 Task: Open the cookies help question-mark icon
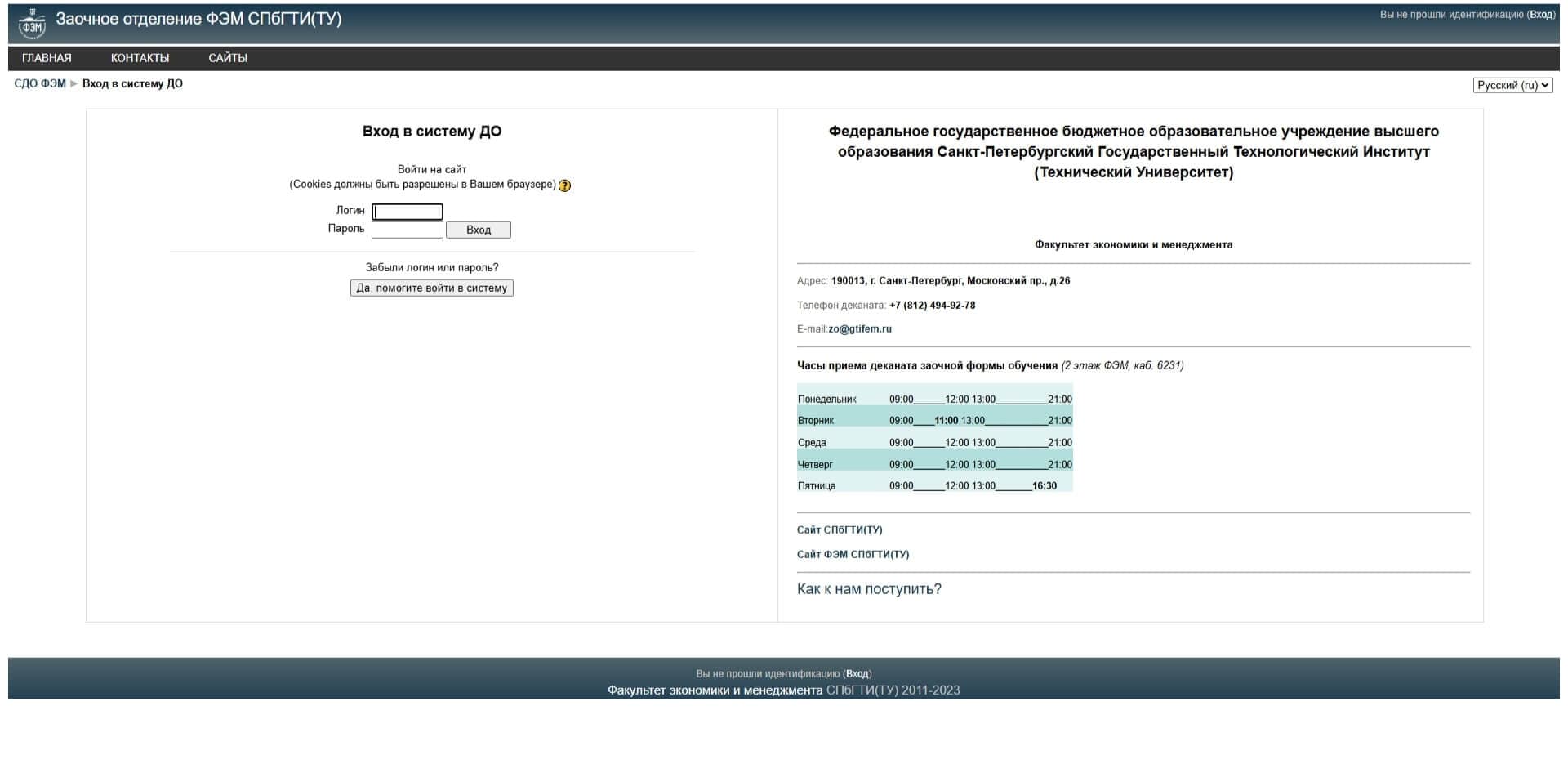coord(564,185)
